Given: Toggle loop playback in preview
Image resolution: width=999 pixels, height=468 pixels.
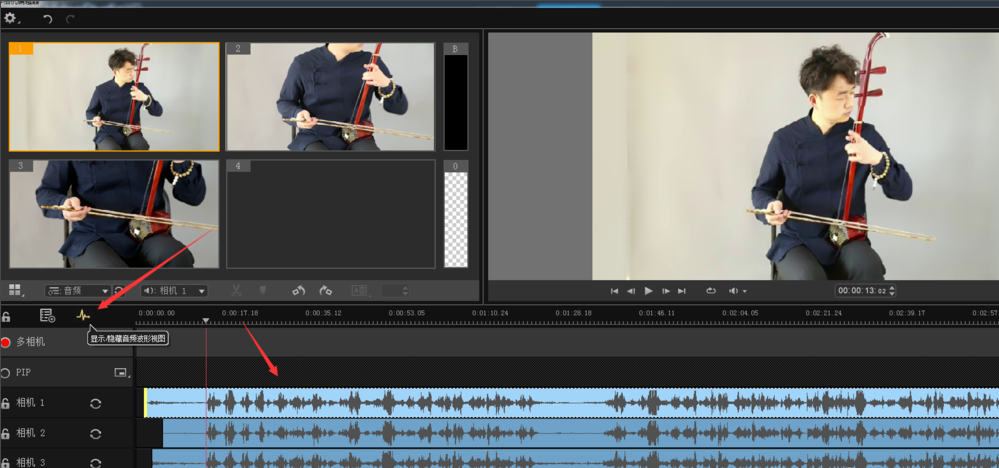Looking at the screenshot, I should point(711,291).
